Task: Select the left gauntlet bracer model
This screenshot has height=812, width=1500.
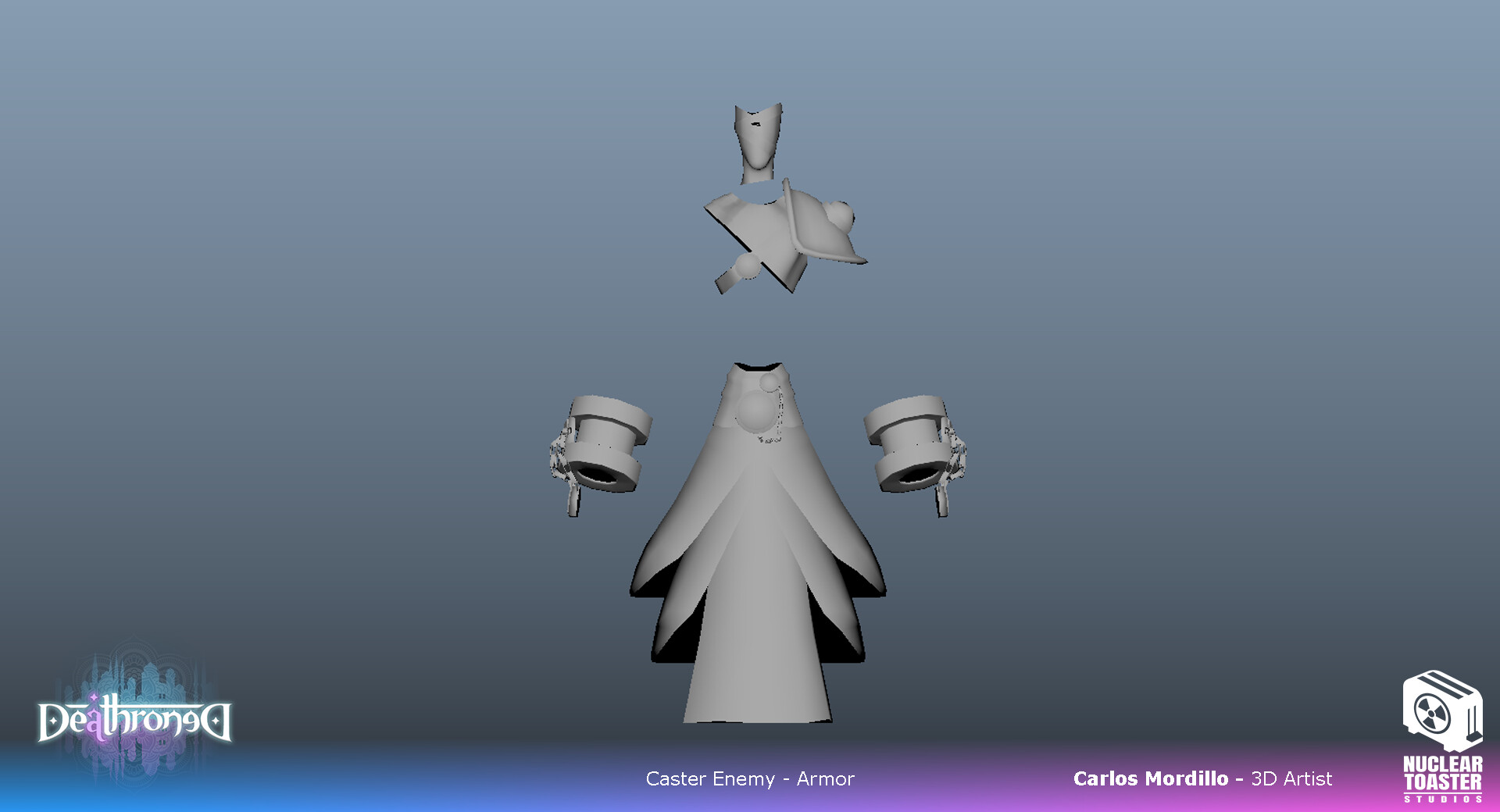Action: 605,441
